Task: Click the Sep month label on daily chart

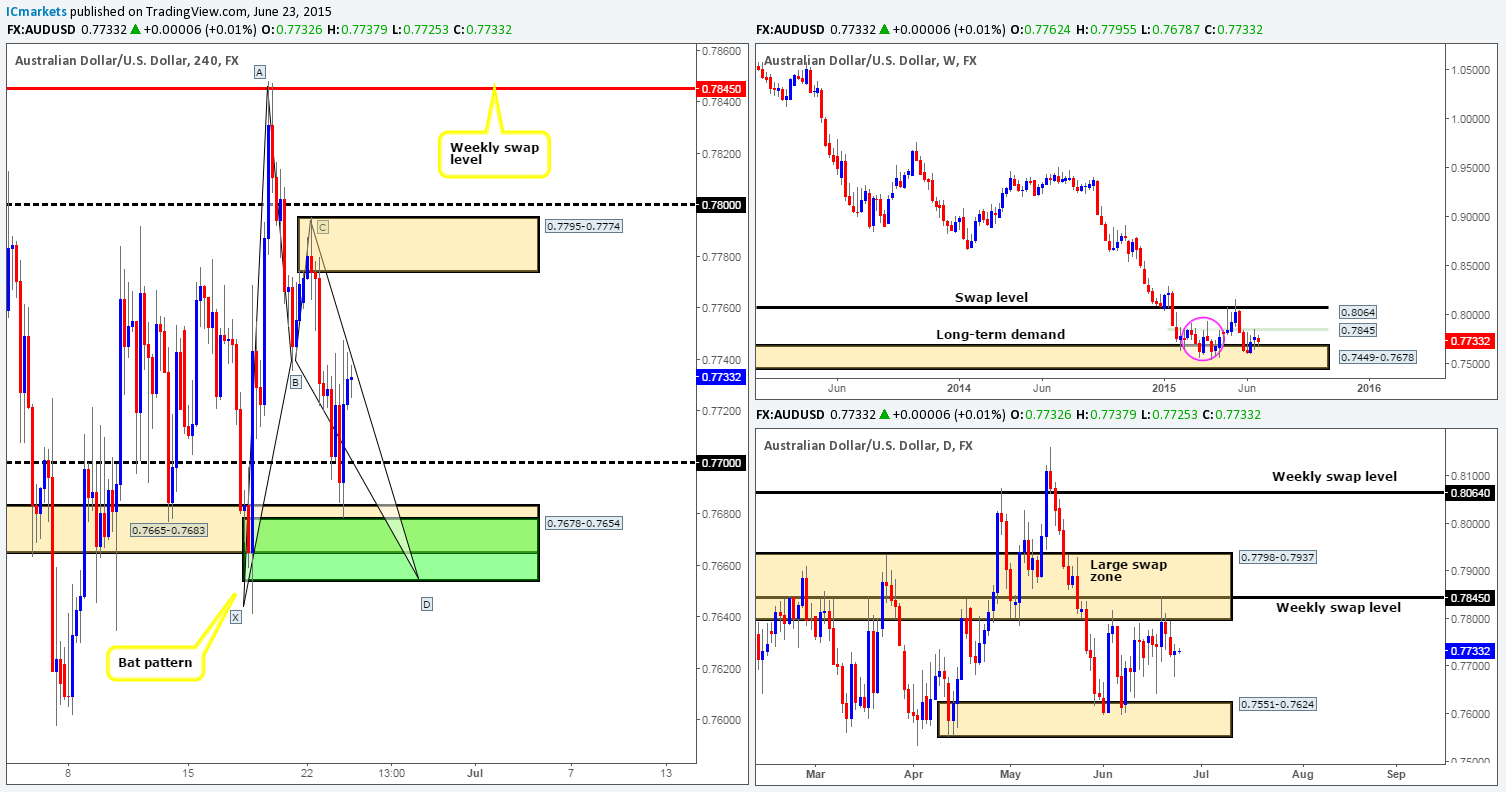Action: (x=1396, y=774)
